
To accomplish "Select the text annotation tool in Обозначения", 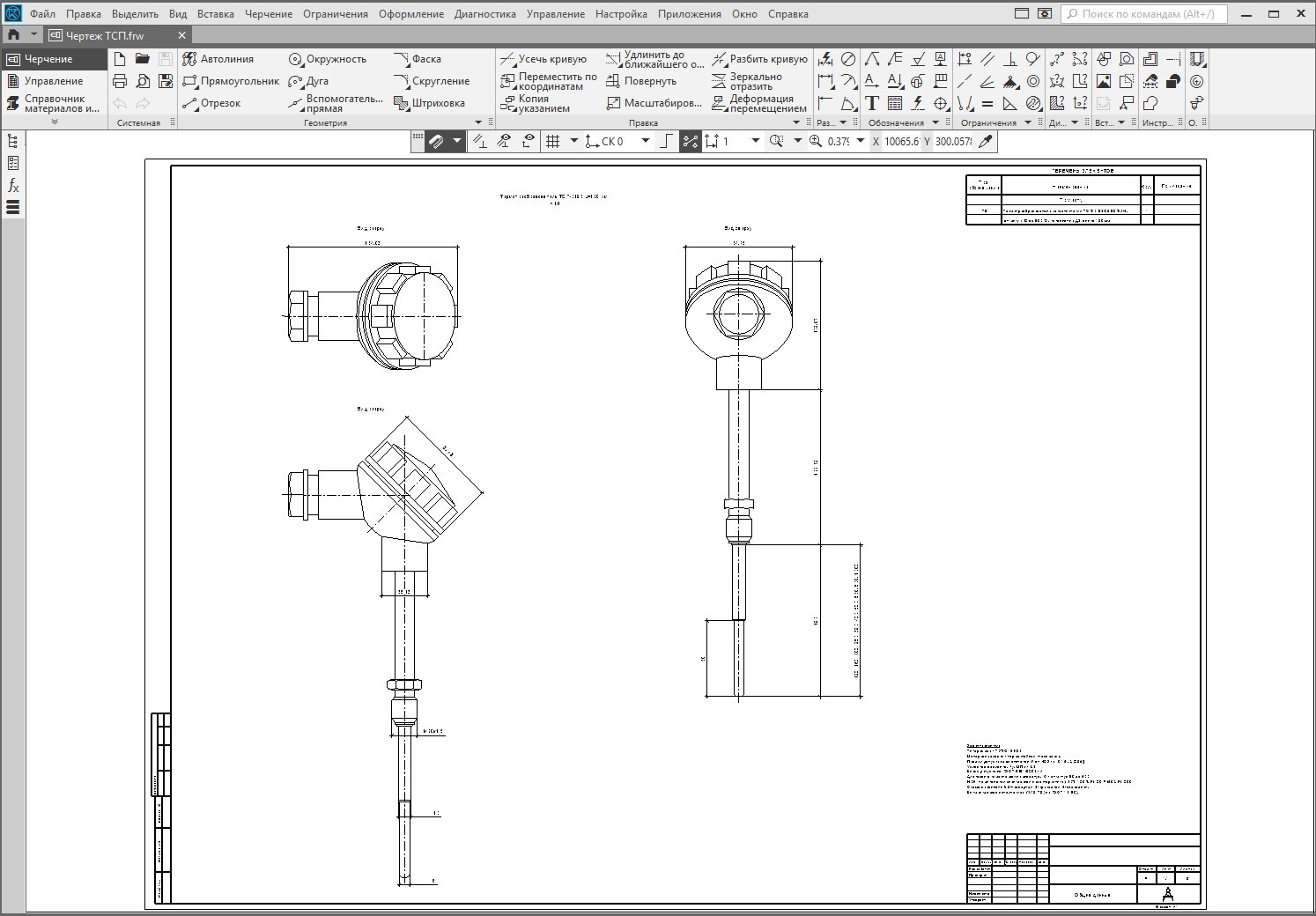I will click(872, 104).
